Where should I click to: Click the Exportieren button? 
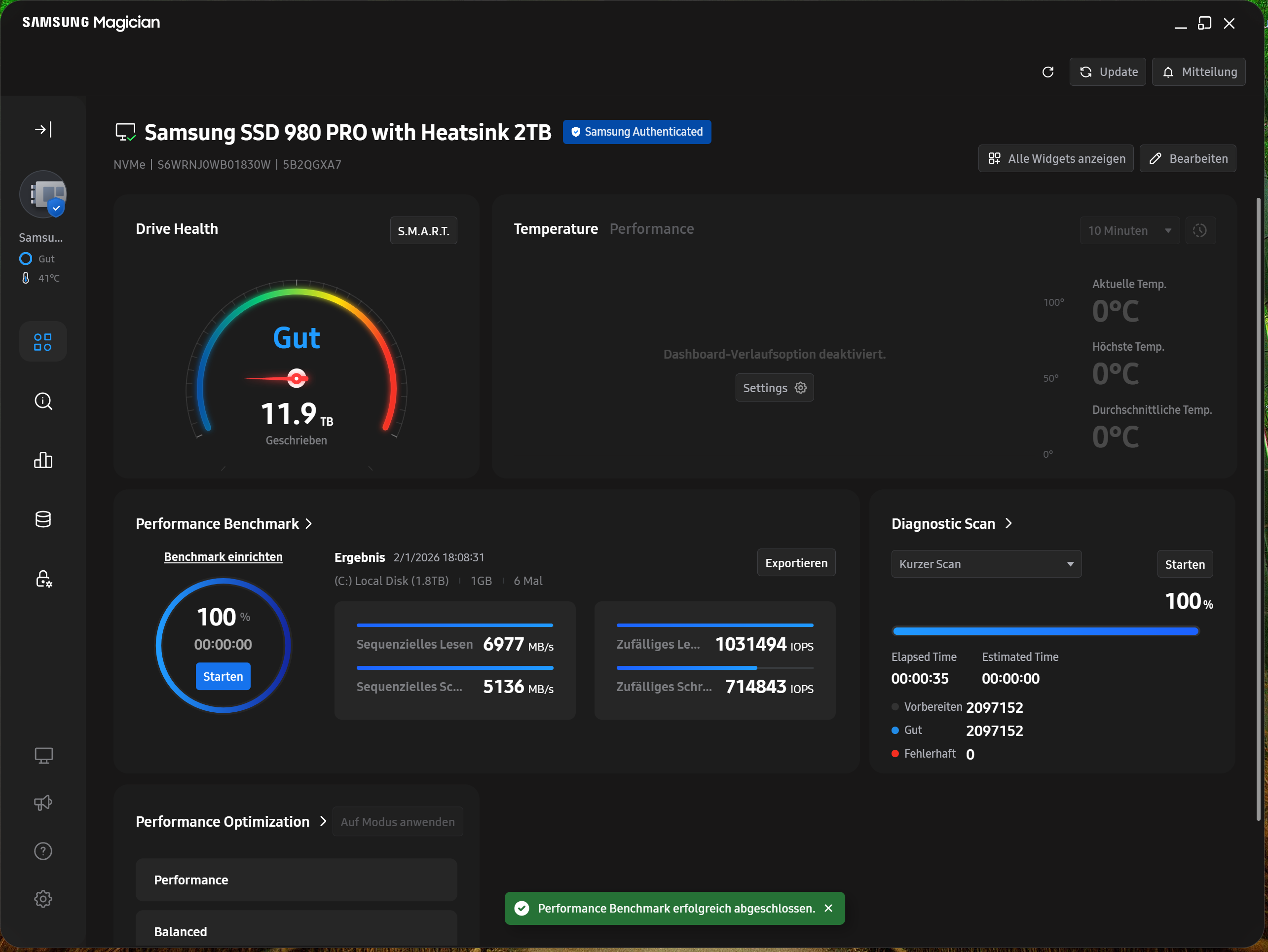(x=796, y=563)
